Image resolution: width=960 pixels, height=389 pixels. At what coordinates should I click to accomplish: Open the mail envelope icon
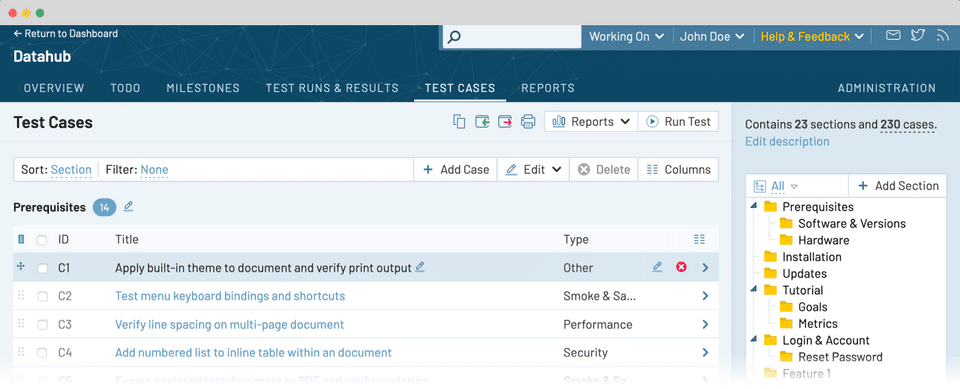(893, 36)
